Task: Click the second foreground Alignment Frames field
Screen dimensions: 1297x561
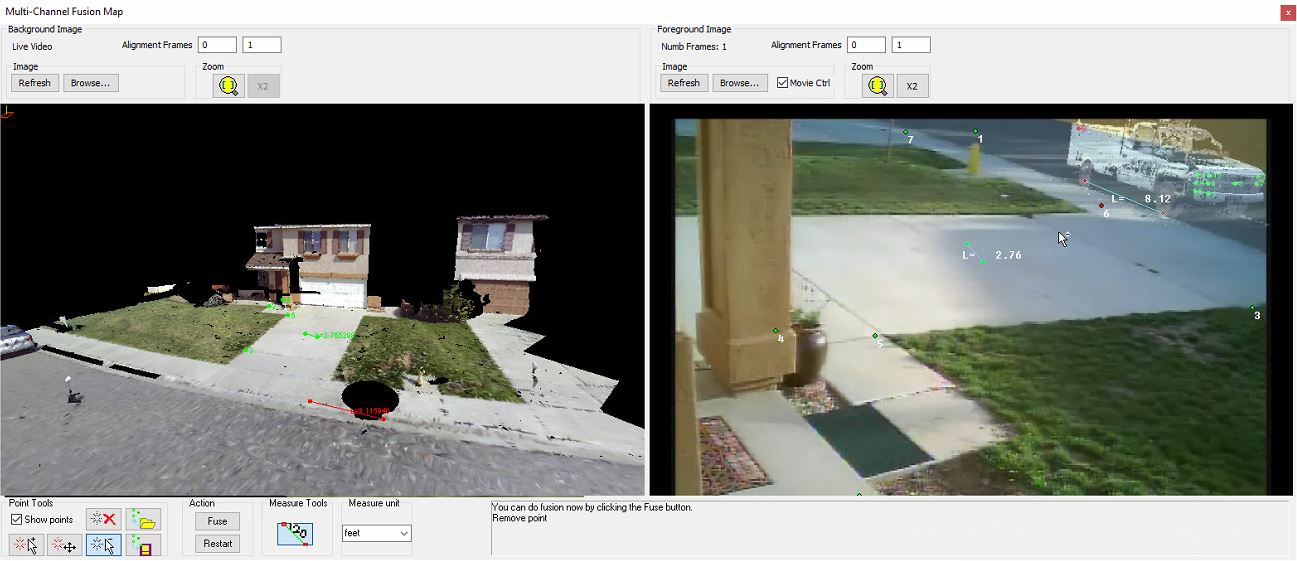Action: 911,45
